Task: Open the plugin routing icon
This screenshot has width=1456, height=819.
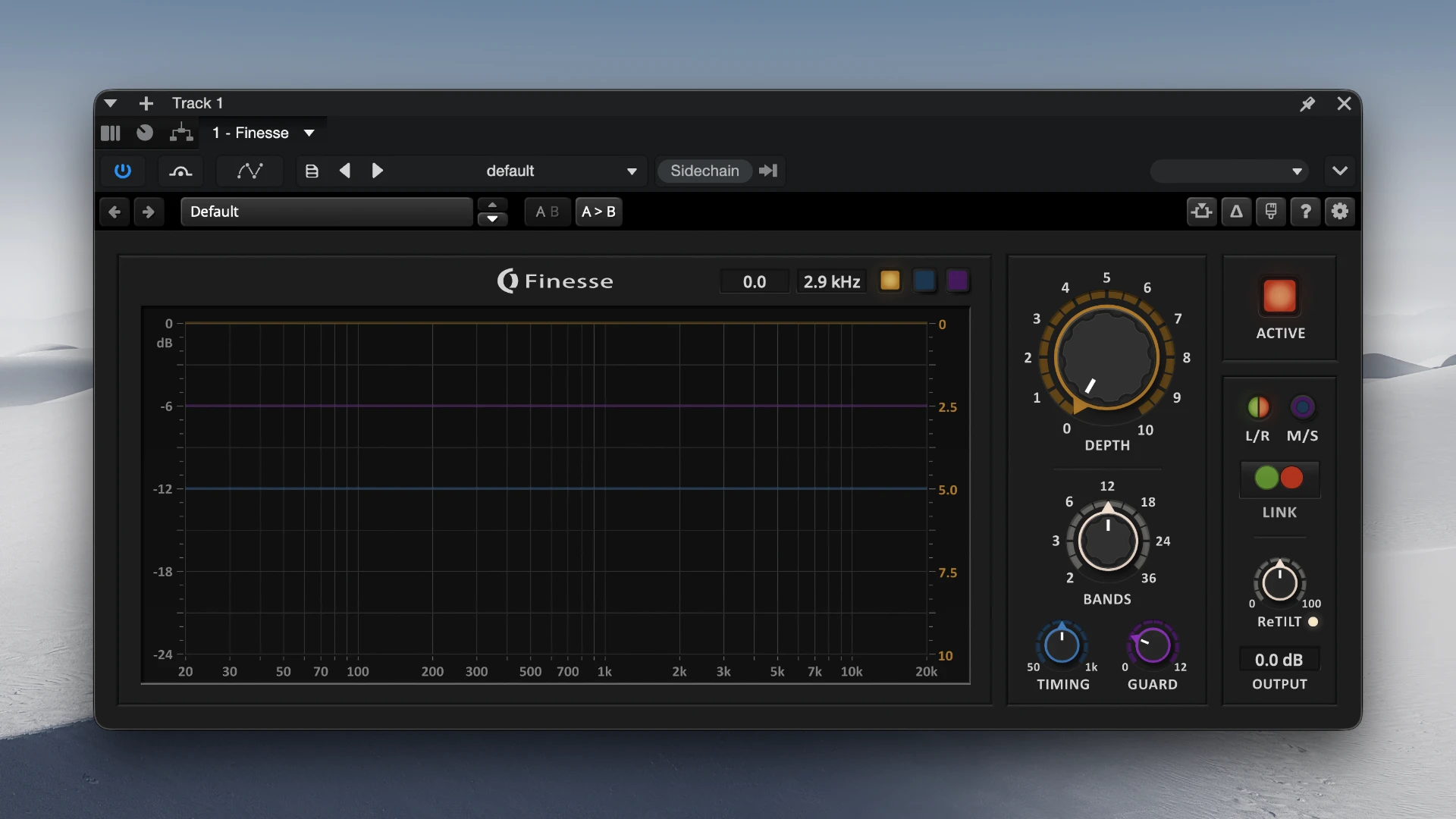Action: 181,133
